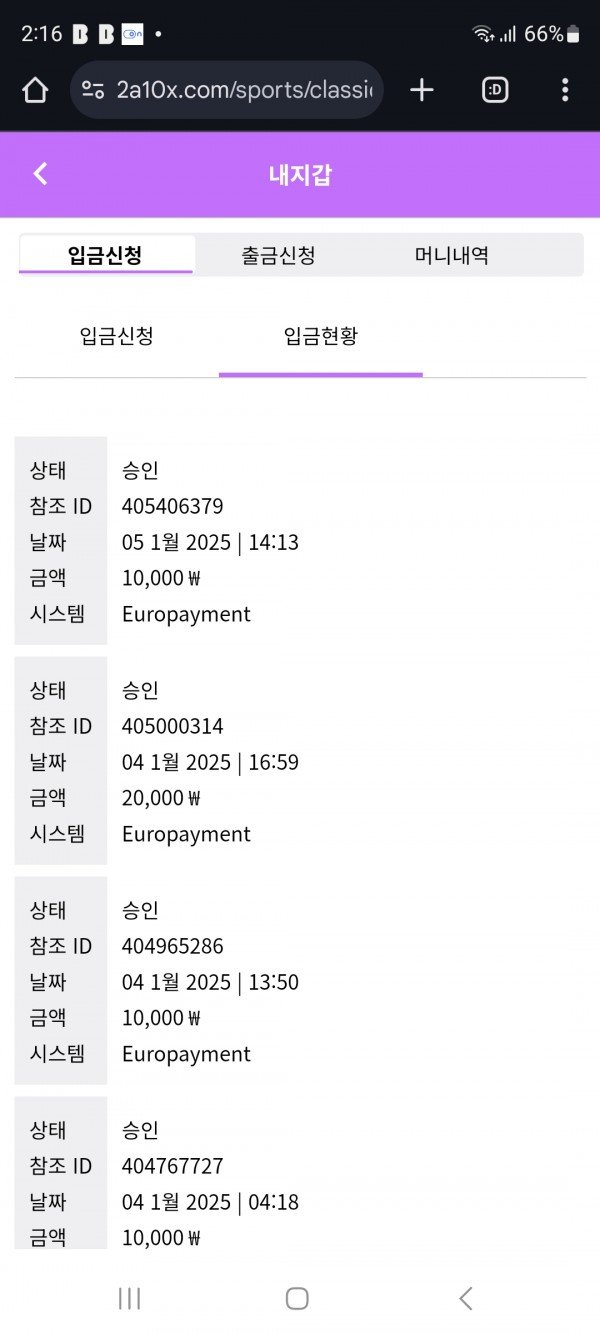600x1333 pixels.
Task: Tap the 20,000₩ deposit amount
Action: [x=161, y=798]
